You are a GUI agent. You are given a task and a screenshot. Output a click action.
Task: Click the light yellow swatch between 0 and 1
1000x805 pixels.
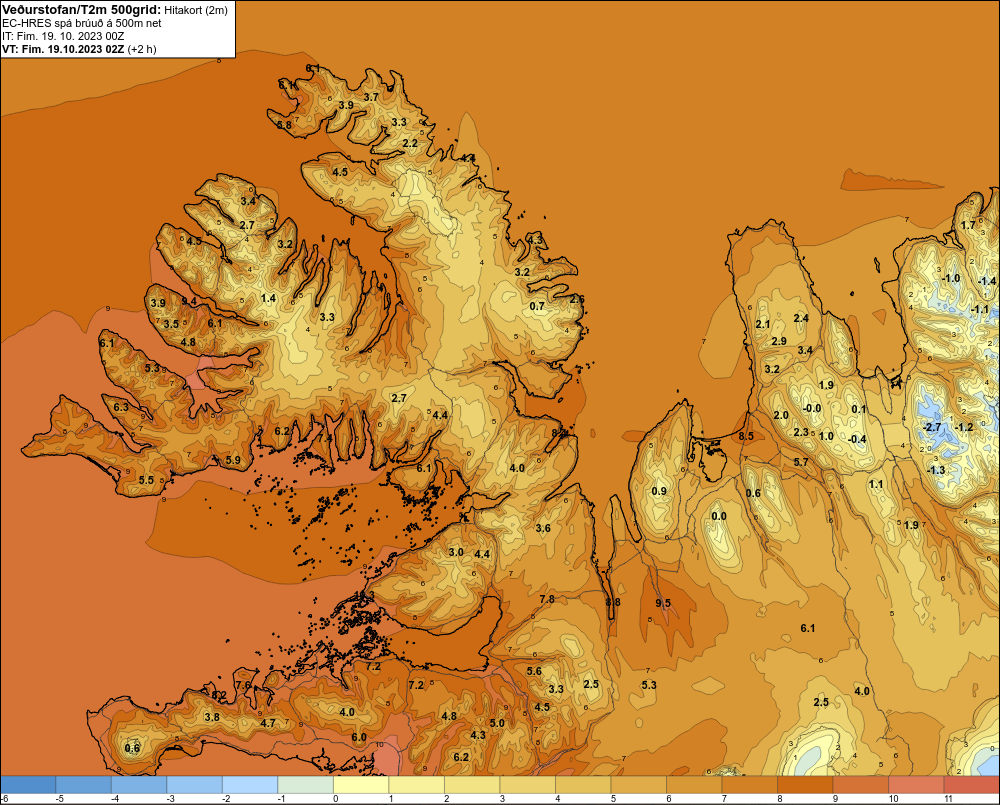[x=361, y=784]
